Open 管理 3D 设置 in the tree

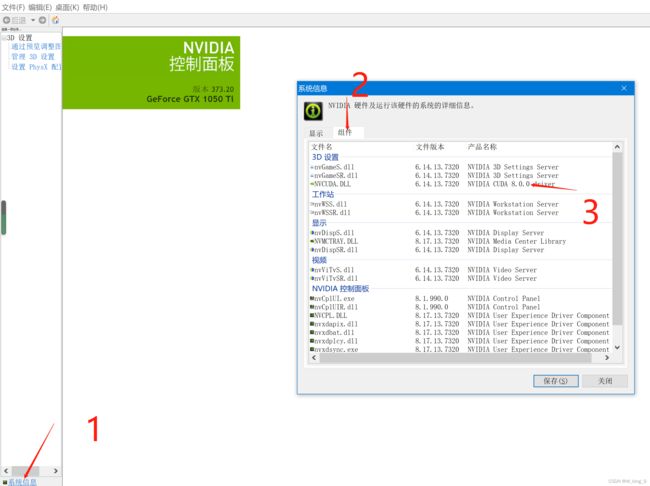(x=33, y=57)
